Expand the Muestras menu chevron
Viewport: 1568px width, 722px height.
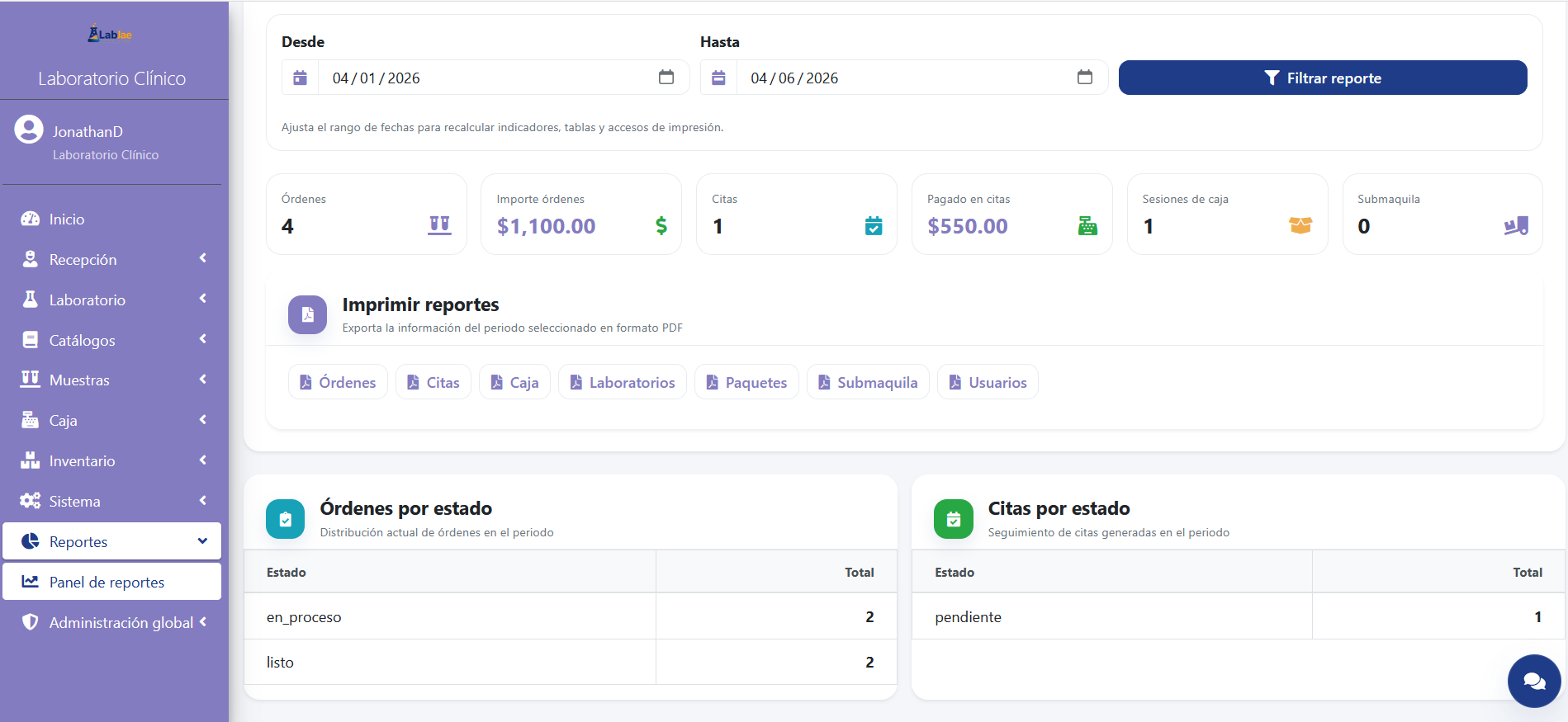[202, 380]
